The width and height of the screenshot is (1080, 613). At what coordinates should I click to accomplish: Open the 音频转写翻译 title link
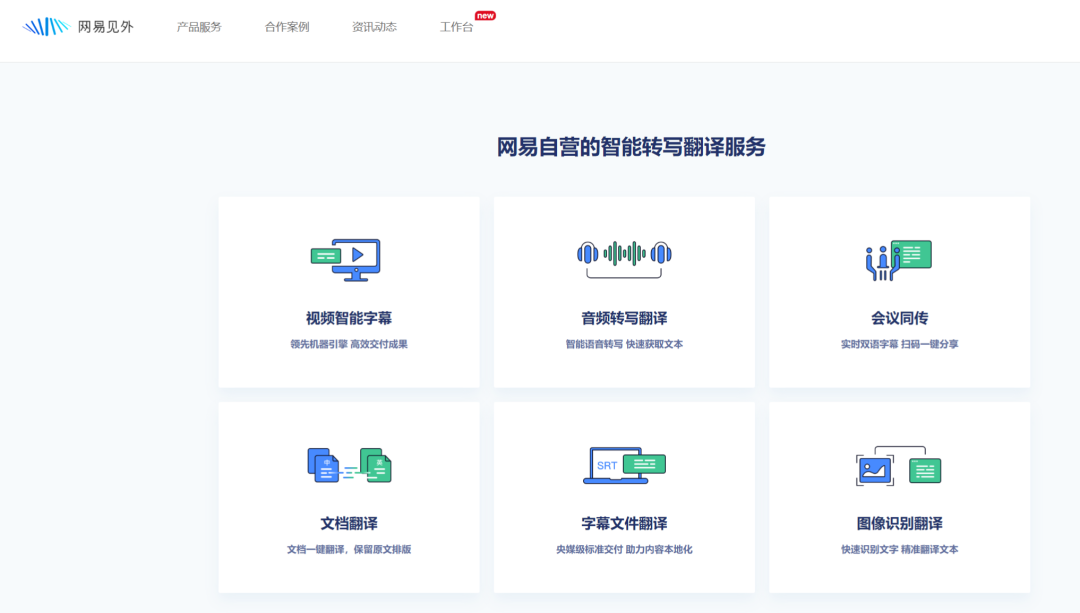click(624, 318)
